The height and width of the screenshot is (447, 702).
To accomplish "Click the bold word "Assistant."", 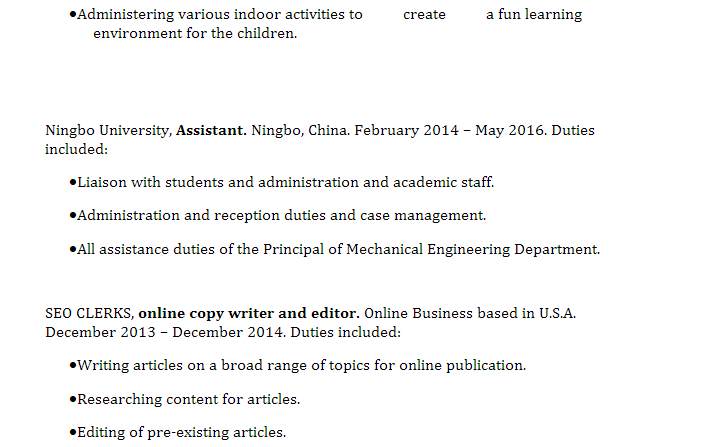I will (211, 130).
